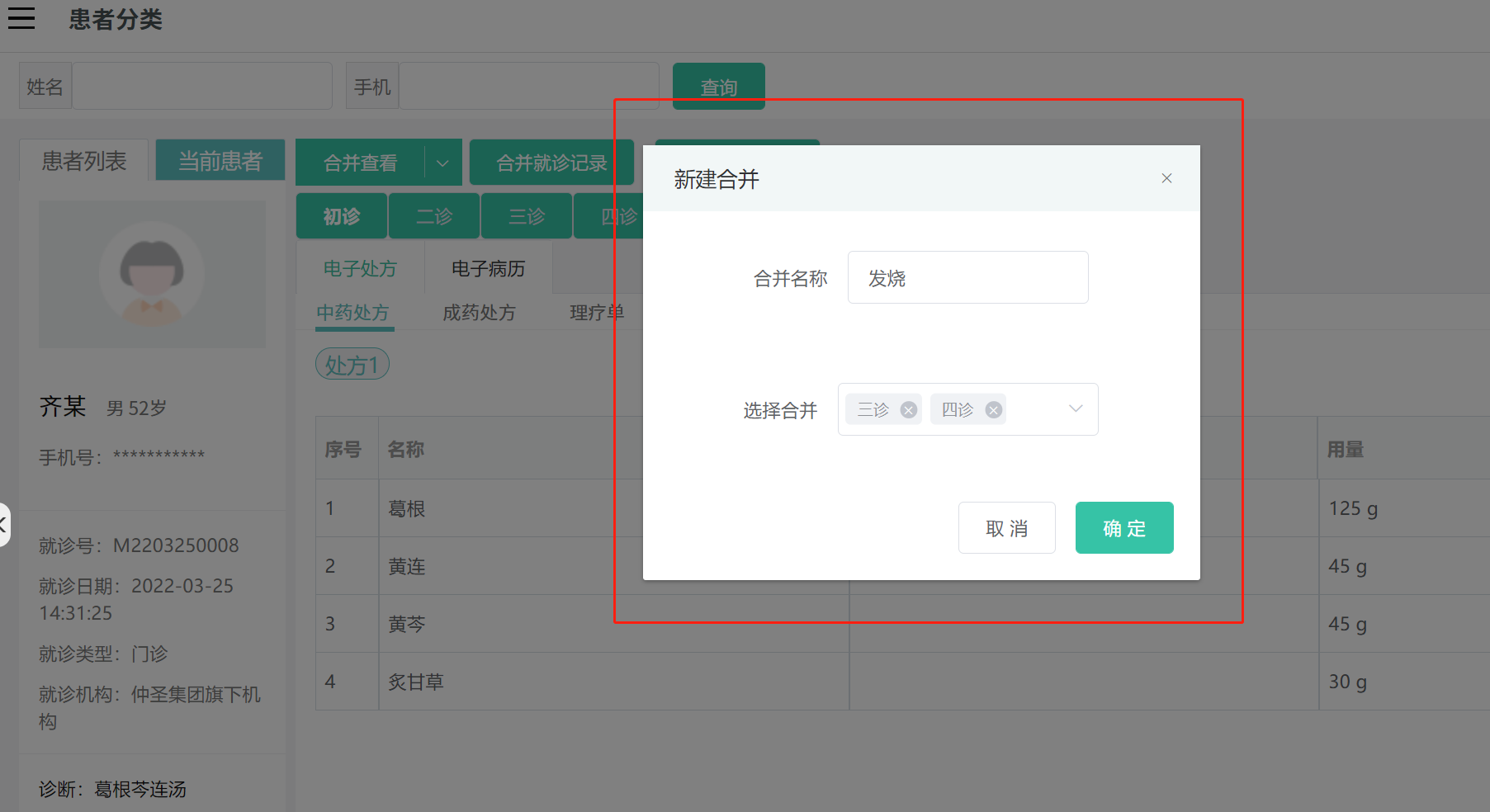Focus the 姓名 input field
1490x812 pixels.
click(x=202, y=86)
